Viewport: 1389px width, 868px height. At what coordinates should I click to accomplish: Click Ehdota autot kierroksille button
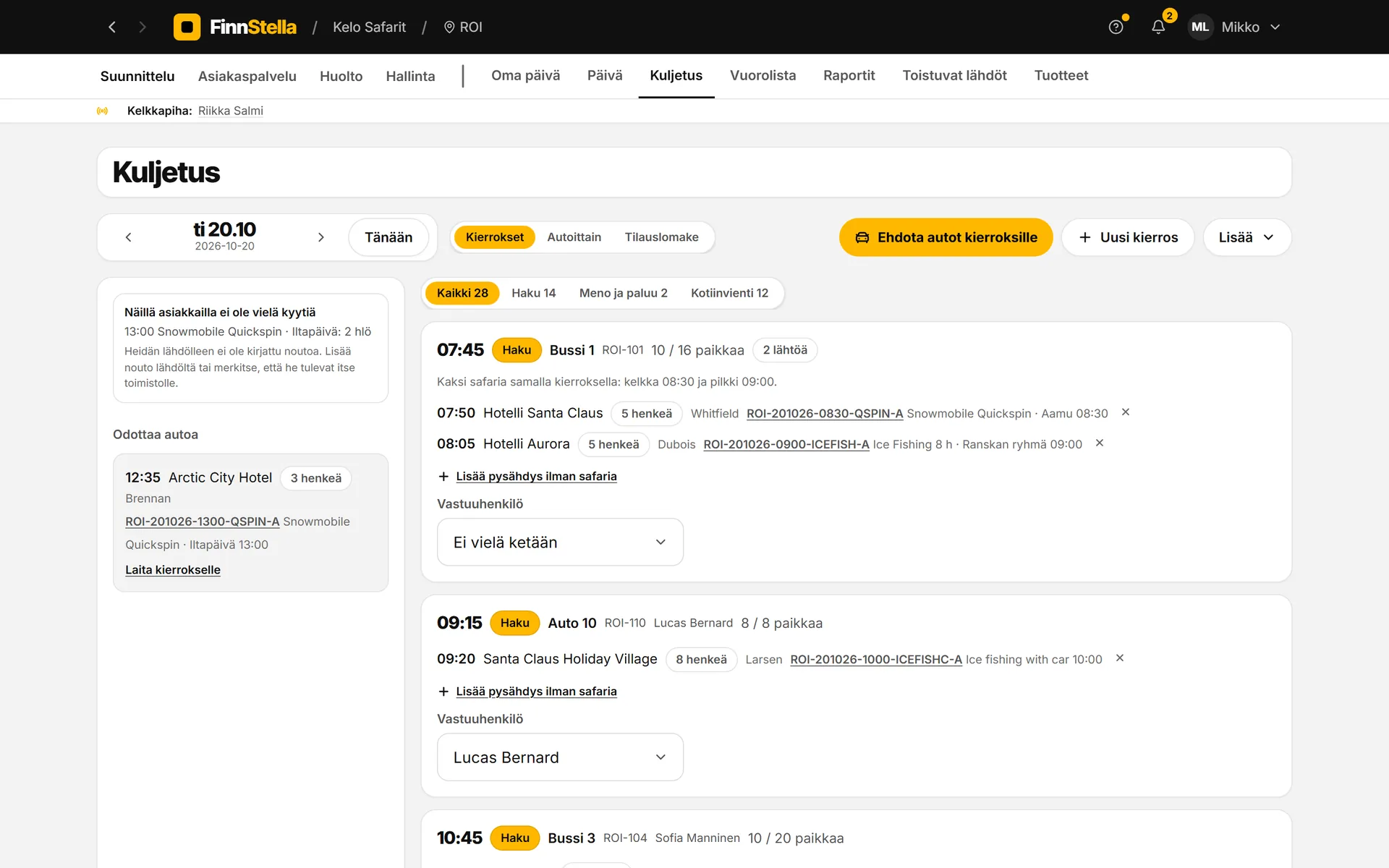click(x=946, y=237)
